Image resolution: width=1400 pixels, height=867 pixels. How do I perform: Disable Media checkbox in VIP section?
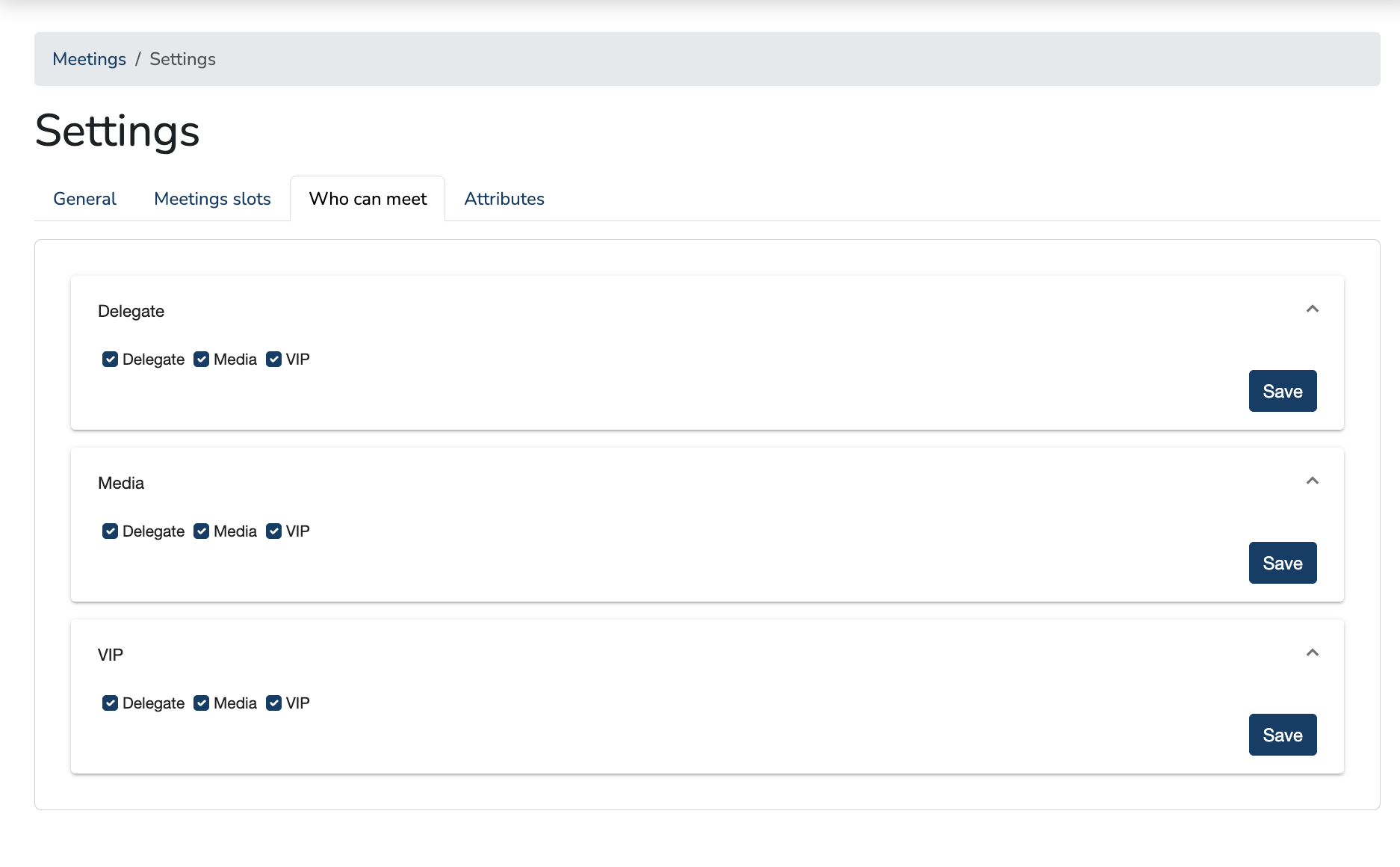(x=201, y=703)
